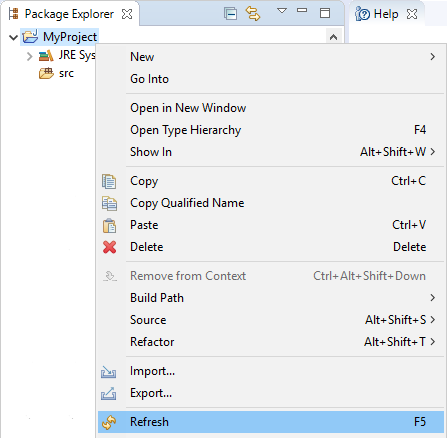Click the Import icon
This screenshot has width=447, height=438.
pos(109,371)
